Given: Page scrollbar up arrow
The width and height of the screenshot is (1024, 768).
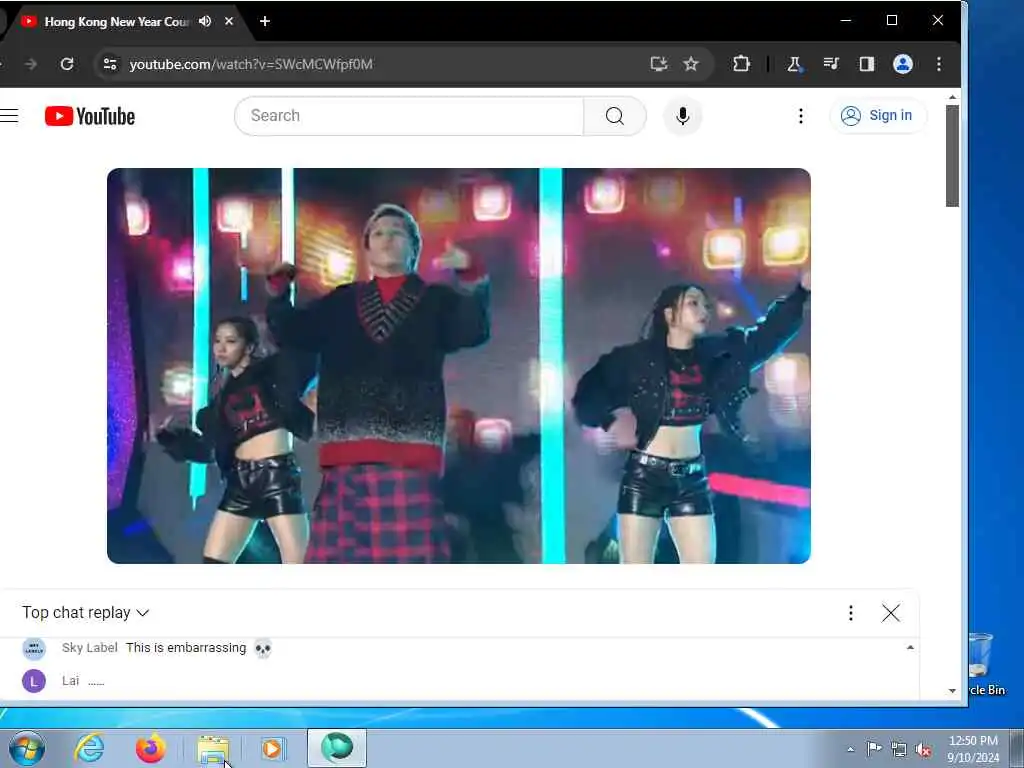Looking at the screenshot, I should 952,97.
